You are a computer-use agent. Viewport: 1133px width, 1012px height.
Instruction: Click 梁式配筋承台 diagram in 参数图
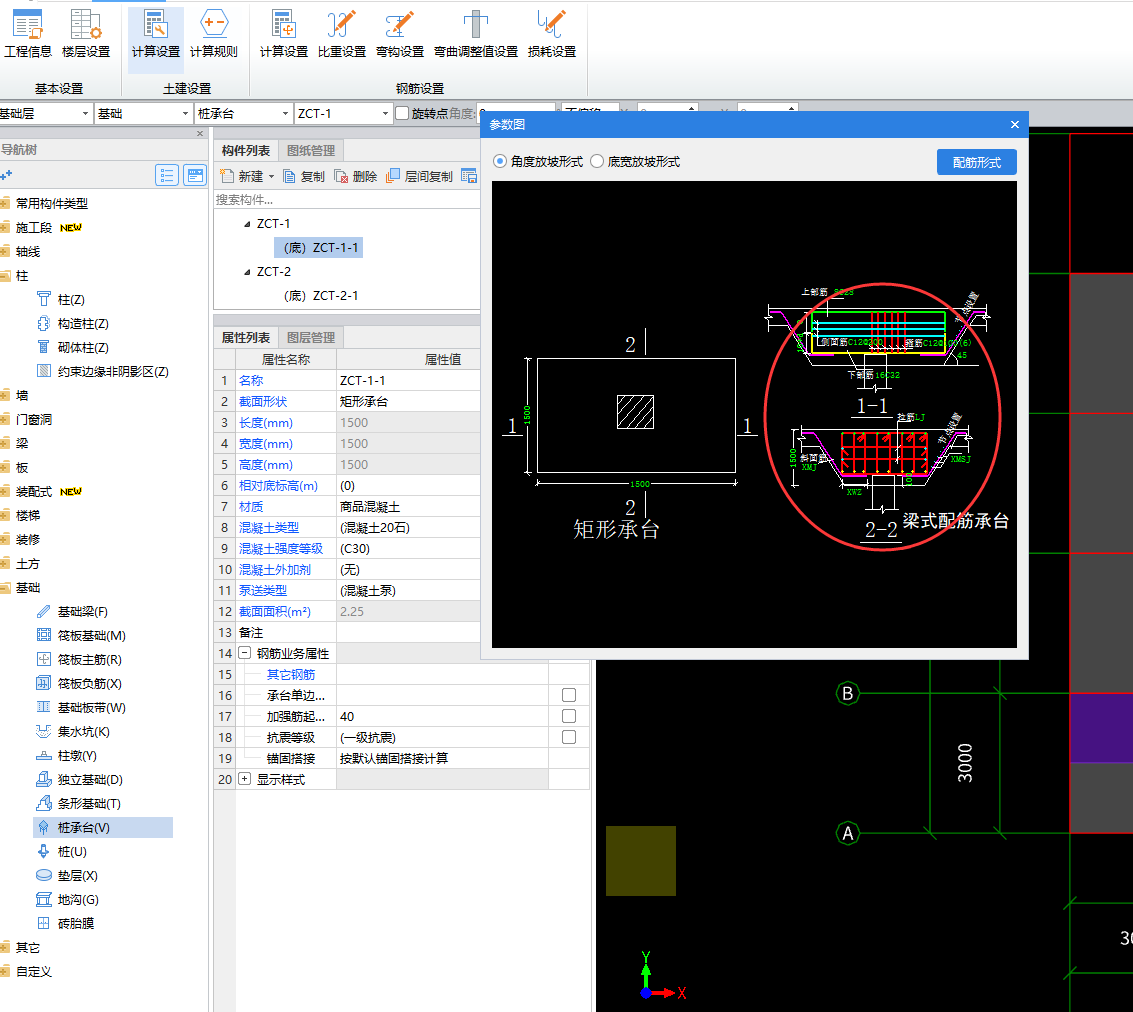pyautogui.click(x=883, y=417)
